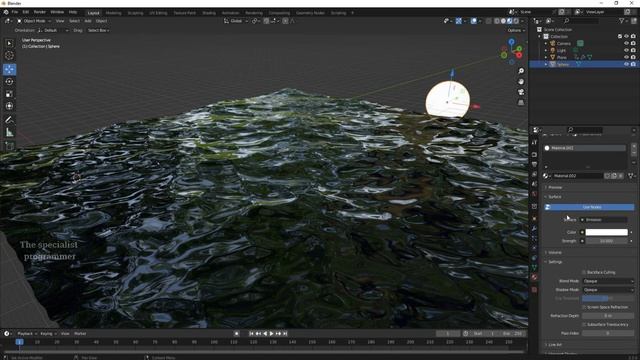Open the Orientation Default dropdown

pyautogui.click(x=53, y=30)
